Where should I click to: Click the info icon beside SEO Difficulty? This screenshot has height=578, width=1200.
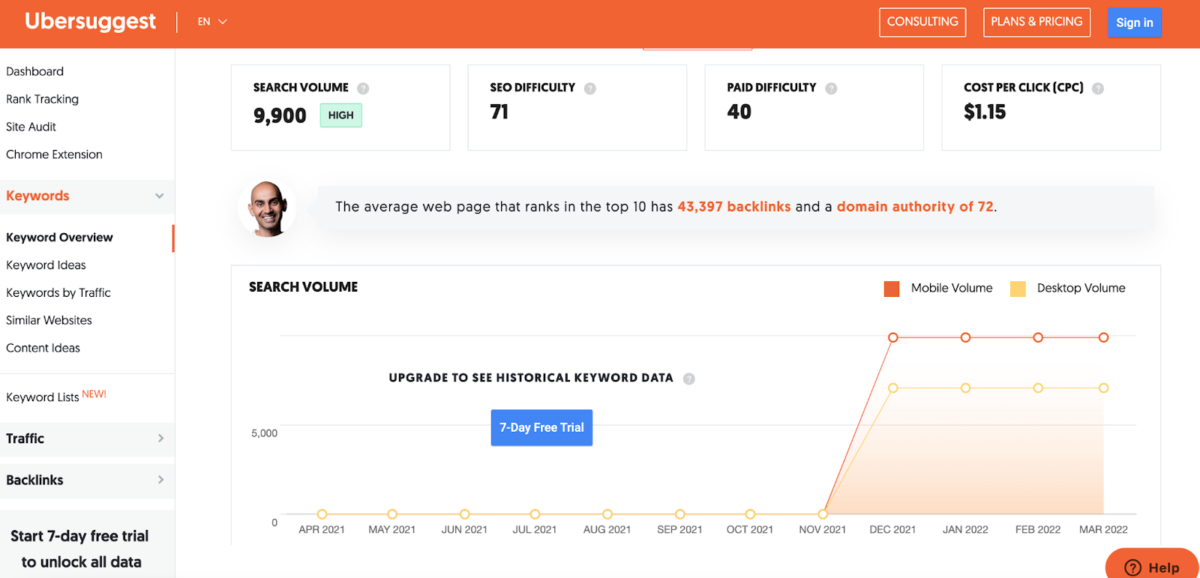(590, 88)
